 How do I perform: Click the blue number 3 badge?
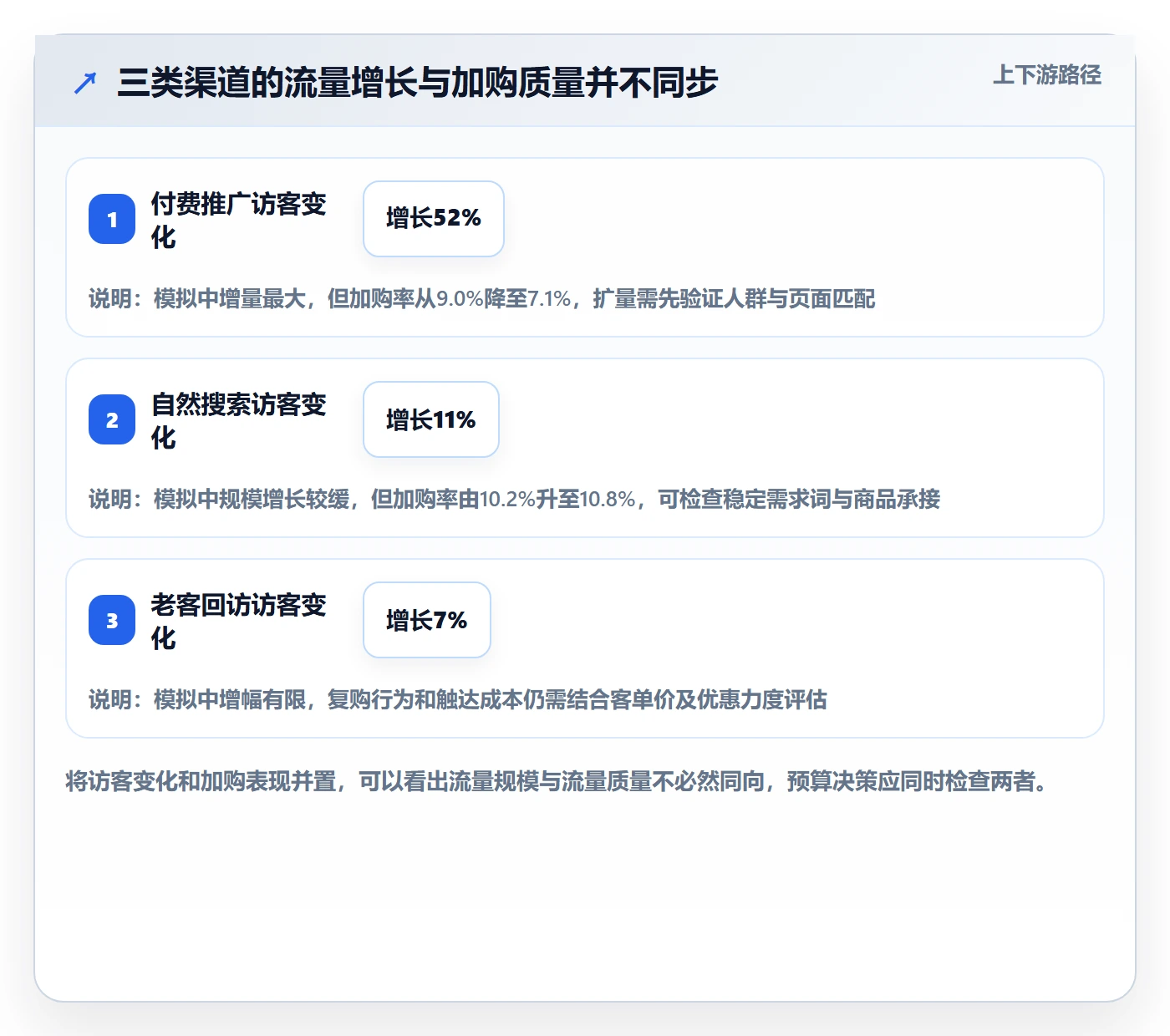point(112,620)
